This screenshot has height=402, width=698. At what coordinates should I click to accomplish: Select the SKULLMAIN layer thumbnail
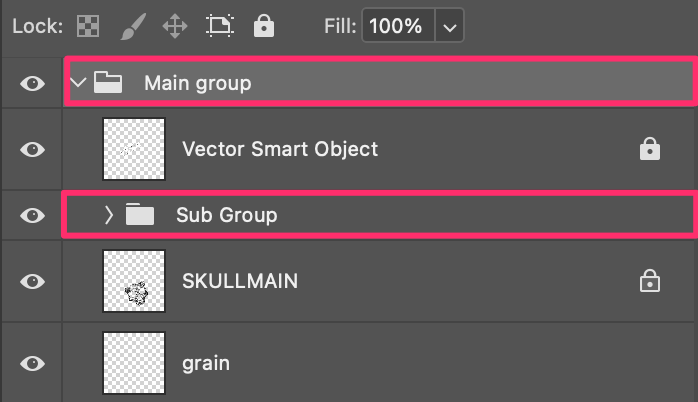pos(134,281)
